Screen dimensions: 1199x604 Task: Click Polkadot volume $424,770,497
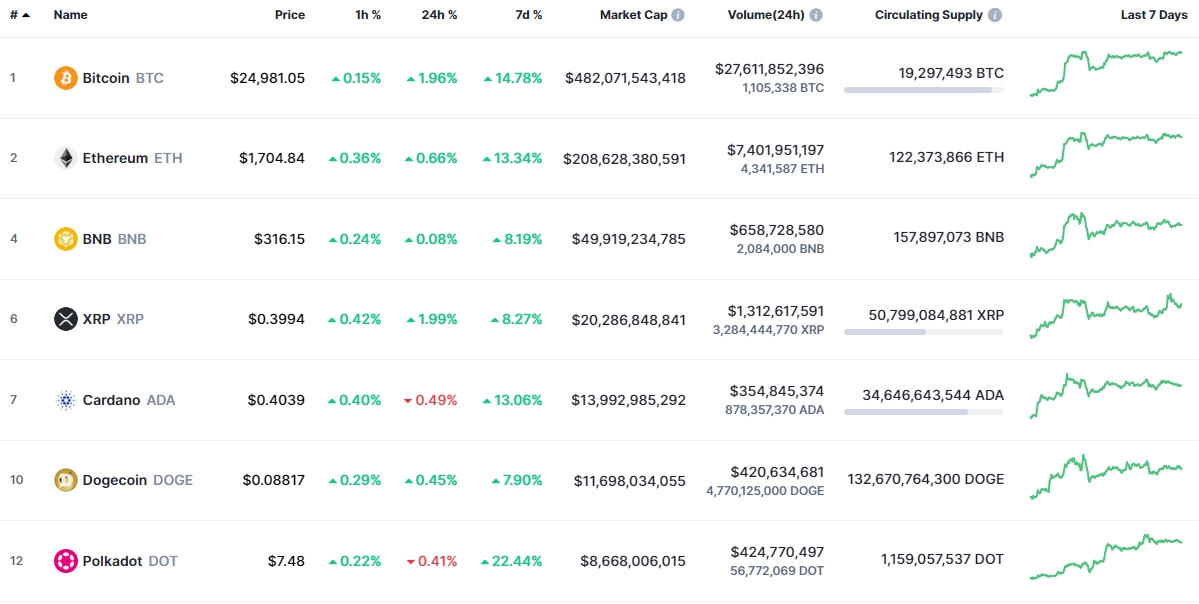click(778, 552)
